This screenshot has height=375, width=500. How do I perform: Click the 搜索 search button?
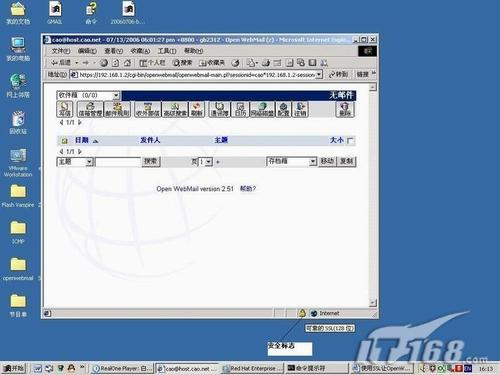tap(151, 162)
